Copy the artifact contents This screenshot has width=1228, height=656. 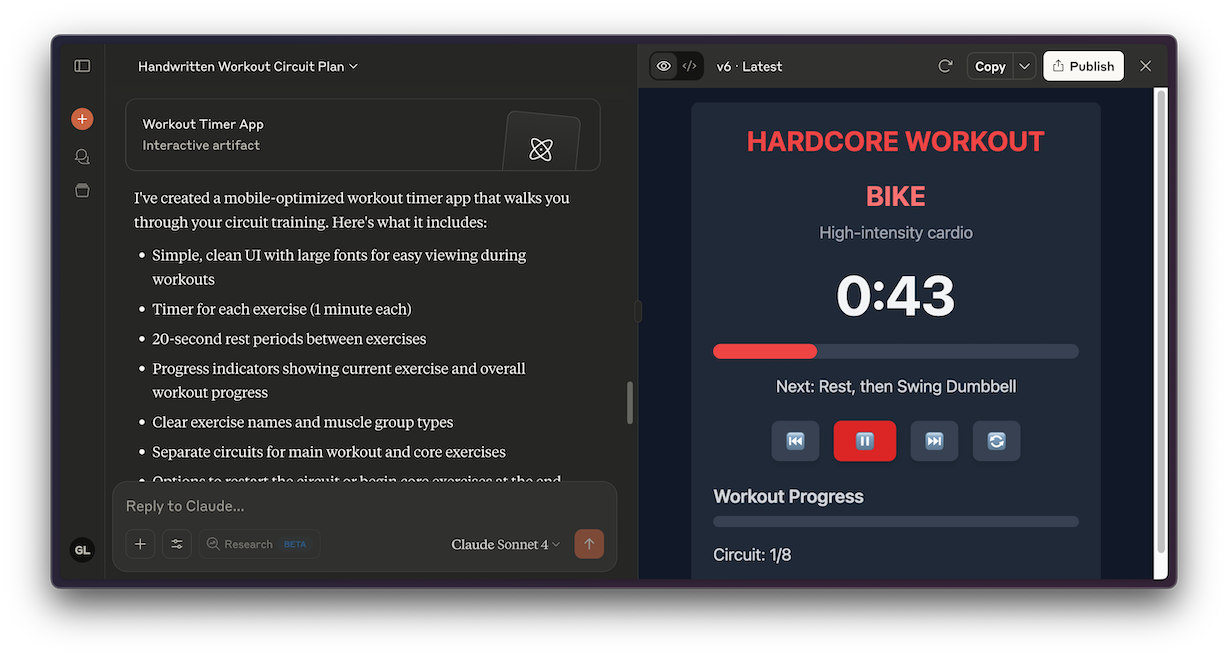click(x=990, y=66)
